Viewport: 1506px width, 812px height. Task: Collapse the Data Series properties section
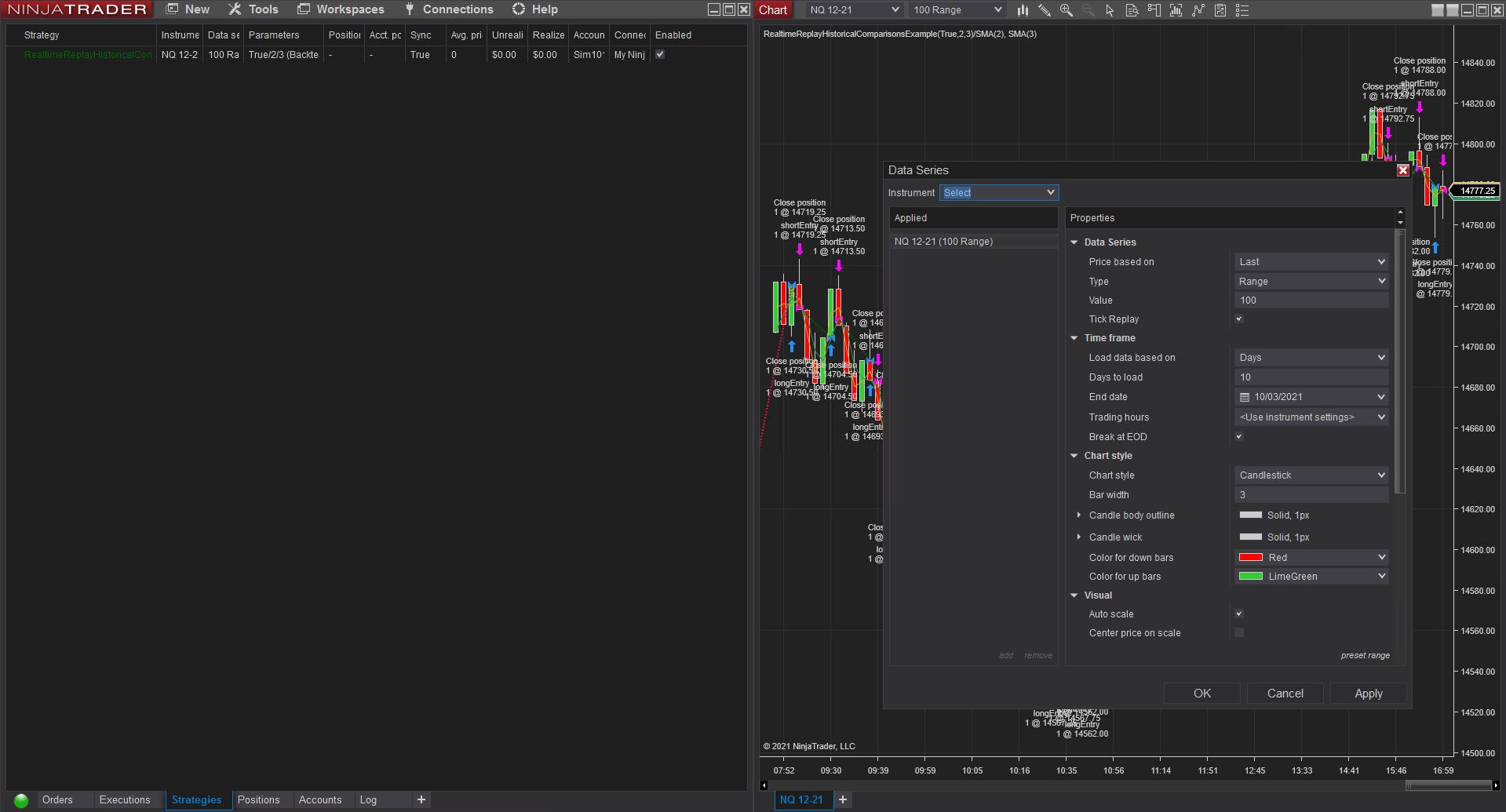pos(1074,242)
